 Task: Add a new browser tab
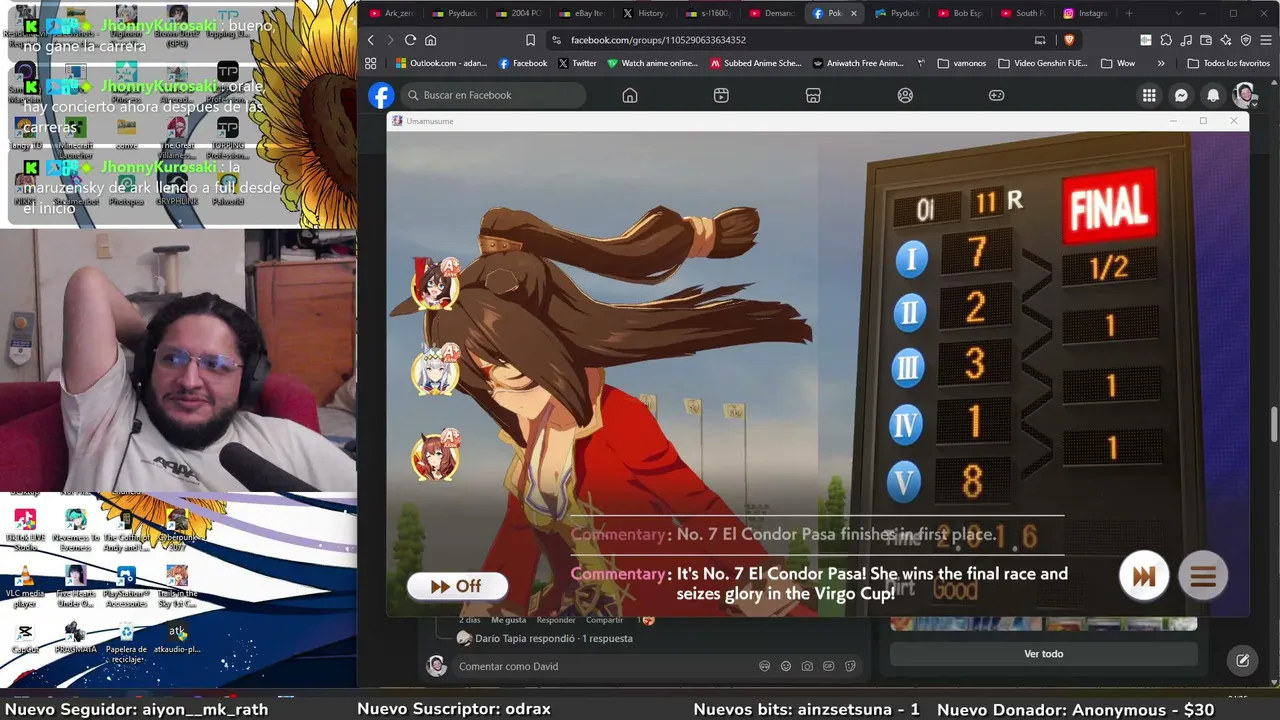pyautogui.click(x=1129, y=14)
